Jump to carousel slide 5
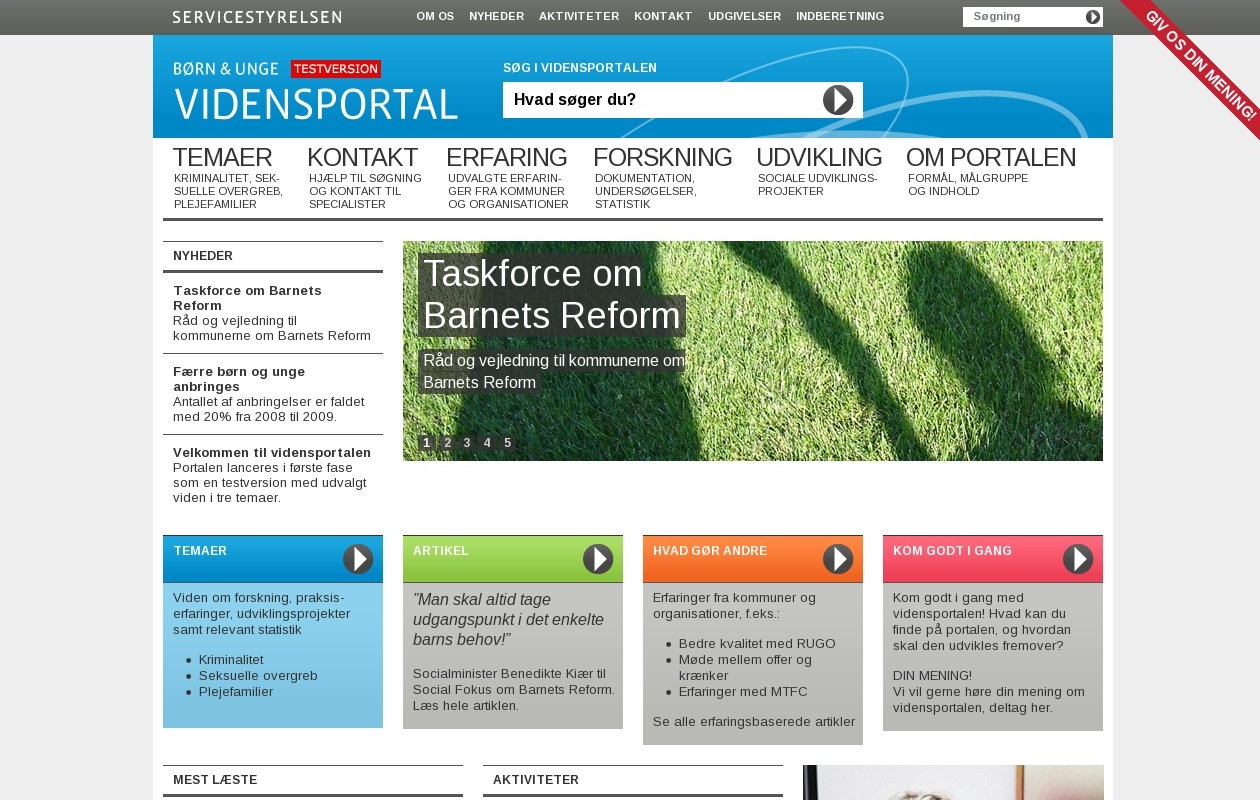Image resolution: width=1260 pixels, height=800 pixels. pyautogui.click(x=507, y=443)
